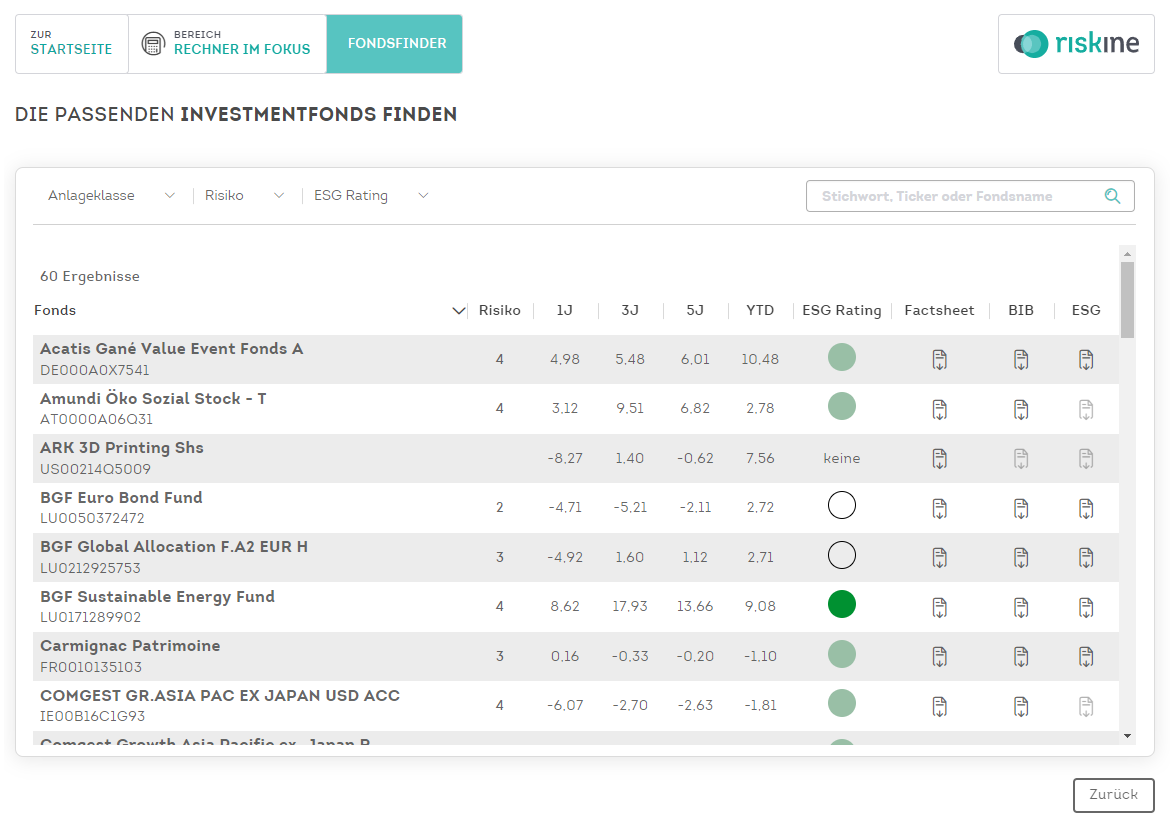Toggle sort arrow next to Fonds column
Image resolution: width=1170 pixels, height=830 pixels.
459,311
